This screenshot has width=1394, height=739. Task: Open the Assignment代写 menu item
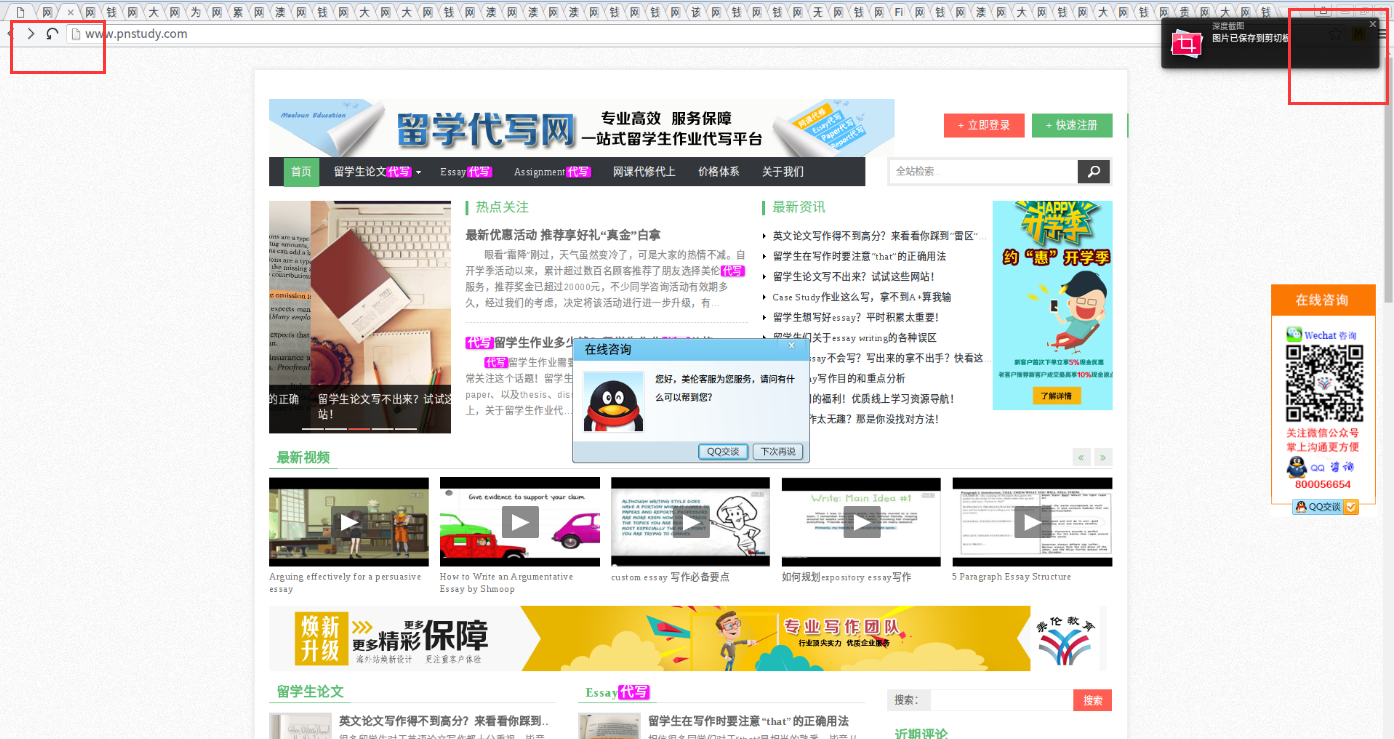pos(552,172)
